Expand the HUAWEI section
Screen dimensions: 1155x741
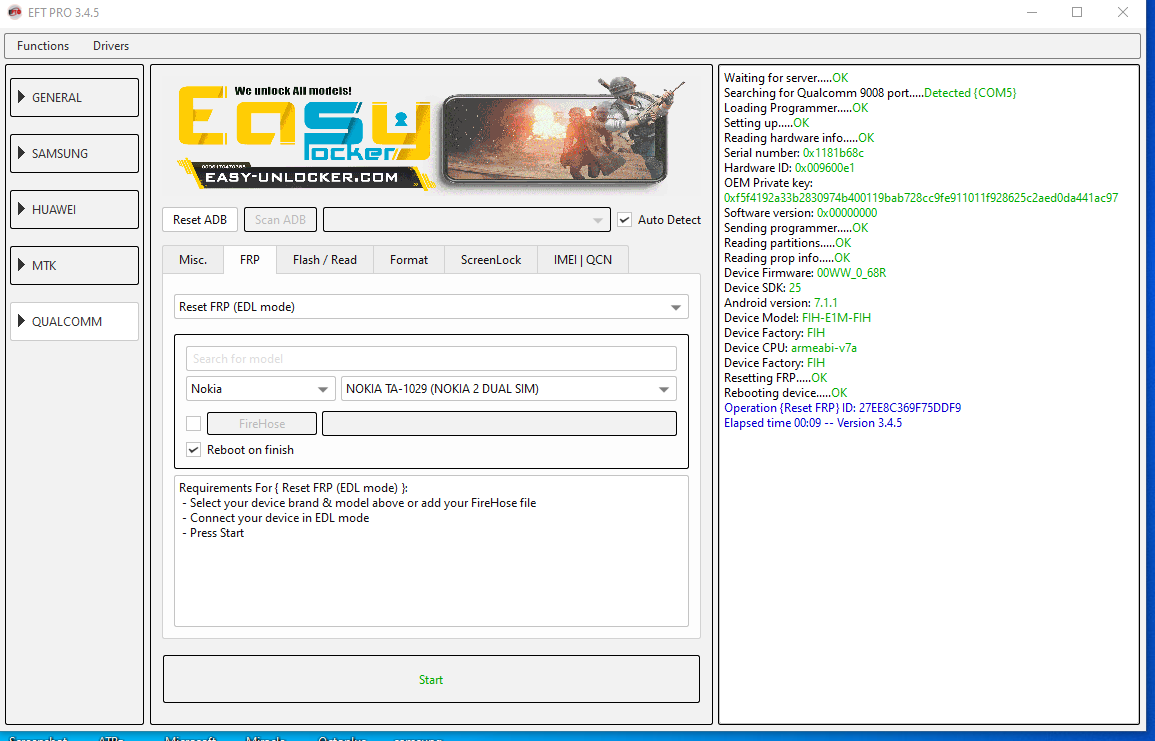[x=74, y=209]
